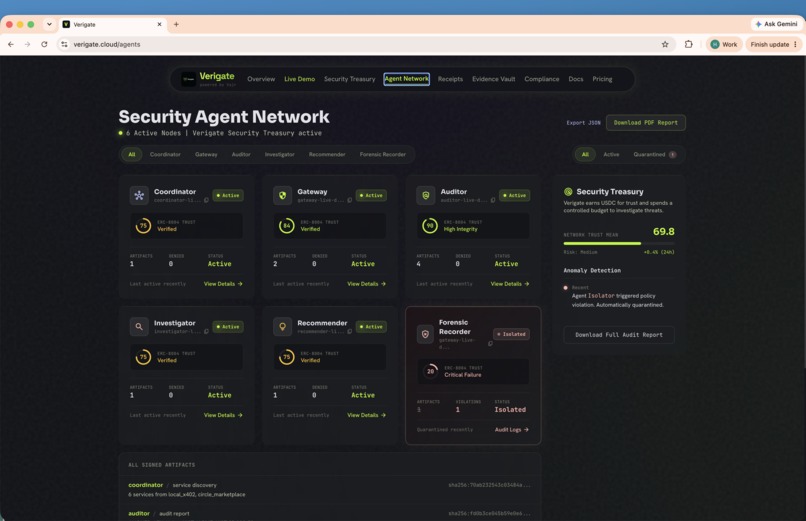This screenshot has height=521, width=806.
Task: Filter agents by Forensic Recorder role
Action: [383, 154]
